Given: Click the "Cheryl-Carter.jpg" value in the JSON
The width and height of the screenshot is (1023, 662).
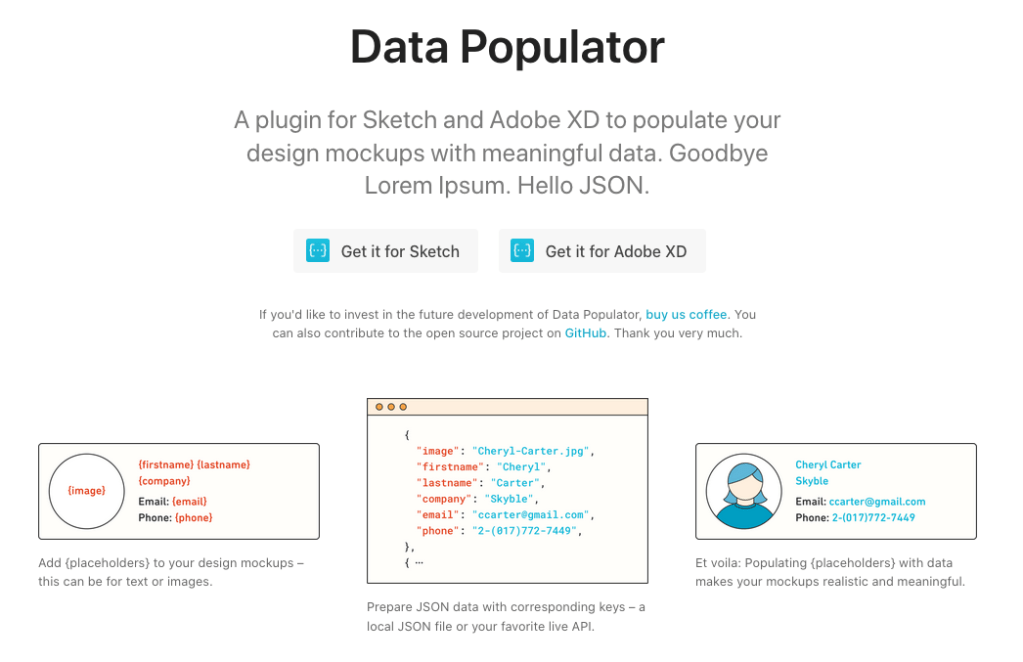Looking at the screenshot, I should pos(532,451).
